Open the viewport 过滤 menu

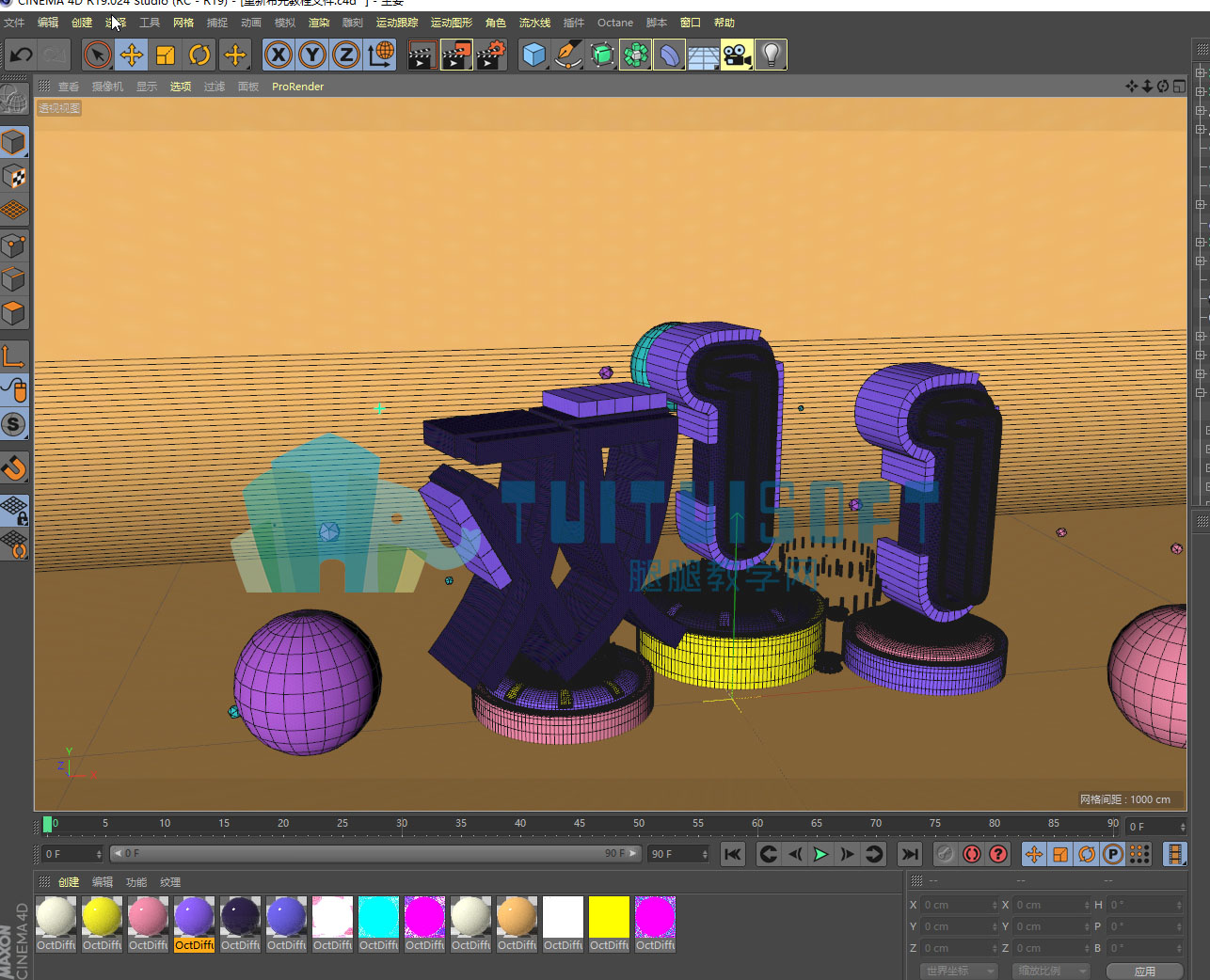(x=215, y=87)
